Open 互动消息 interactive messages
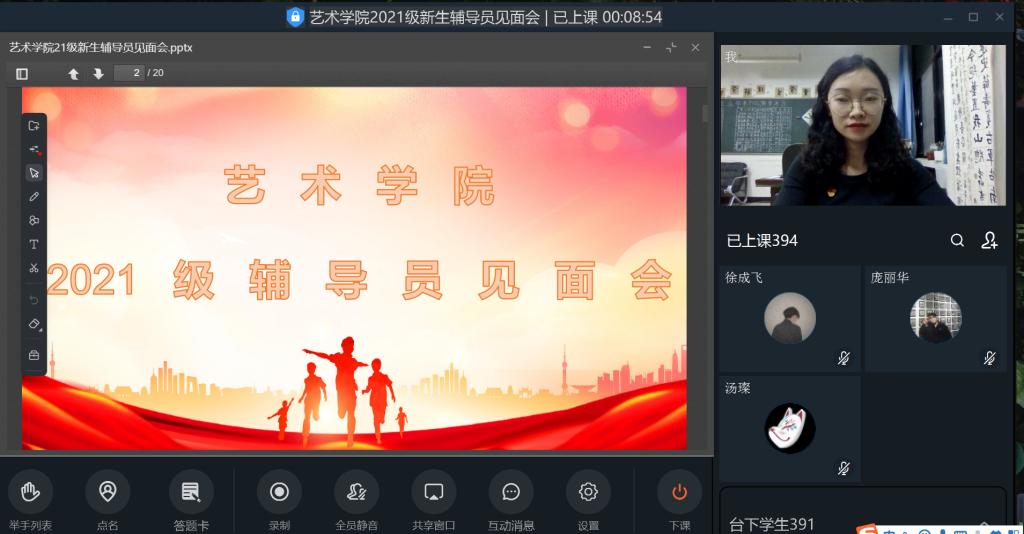Image resolution: width=1024 pixels, height=534 pixels. [x=511, y=492]
